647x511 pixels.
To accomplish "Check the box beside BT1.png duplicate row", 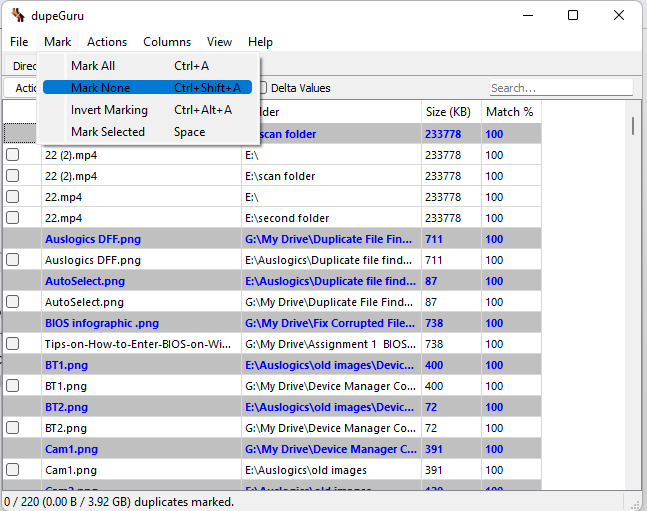I will tap(13, 386).
